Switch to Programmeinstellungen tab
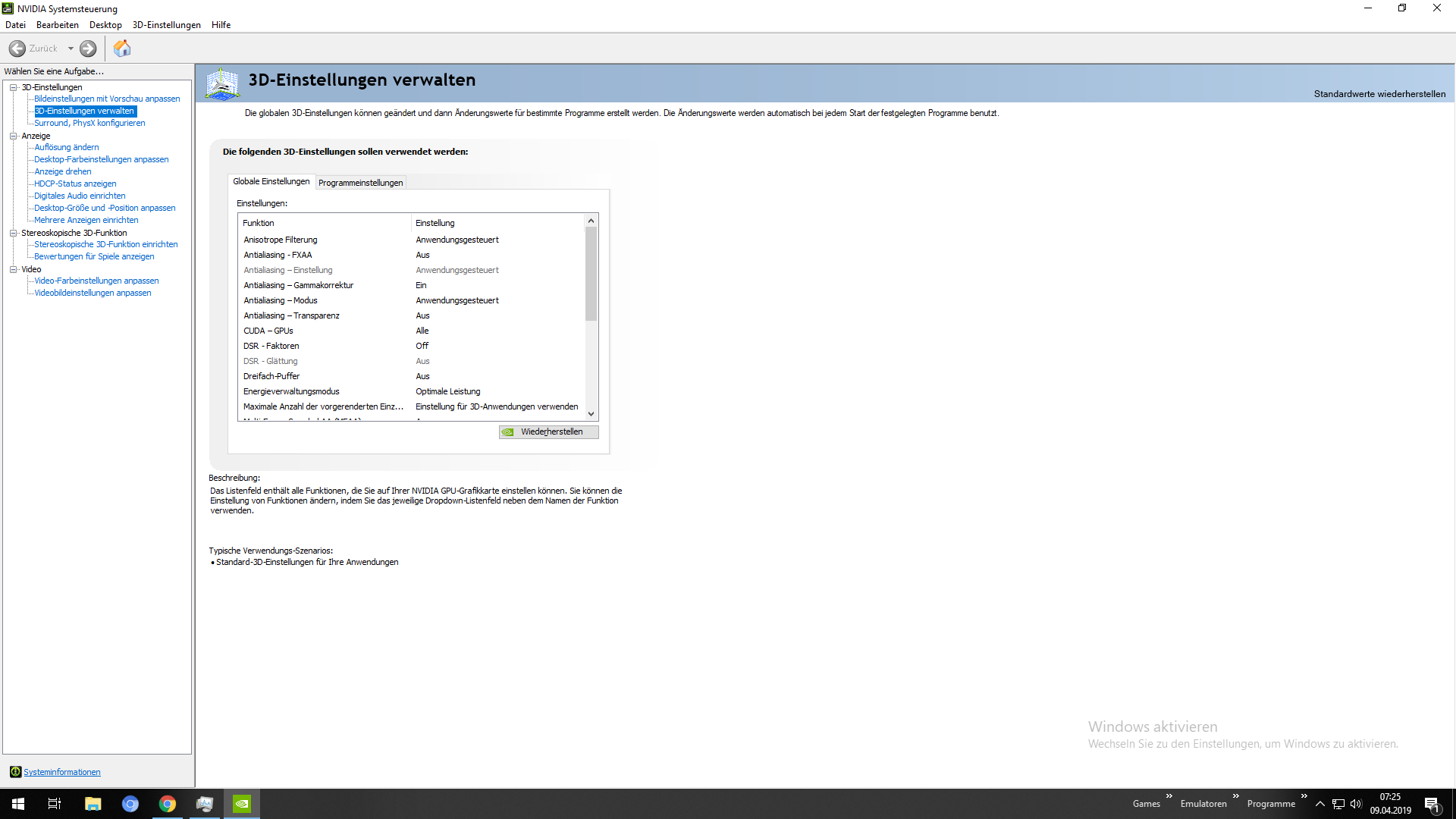The width and height of the screenshot is (1456, 819). (x=360, y=183)
